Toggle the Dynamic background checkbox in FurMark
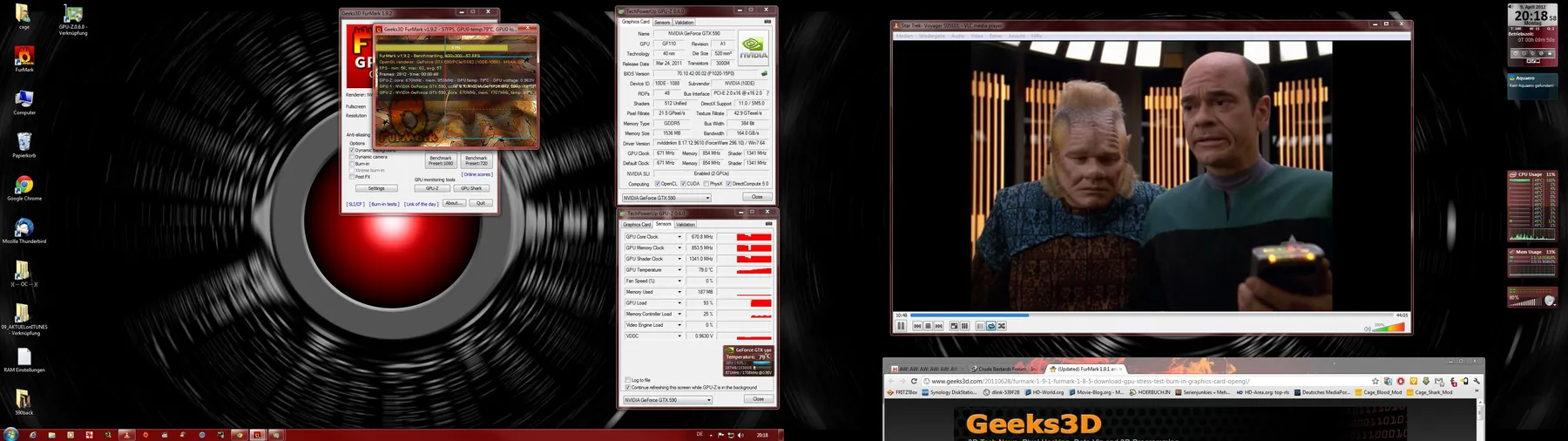Screen dimensions: 1568x441 pyautogui.click(x=352, y=150)
